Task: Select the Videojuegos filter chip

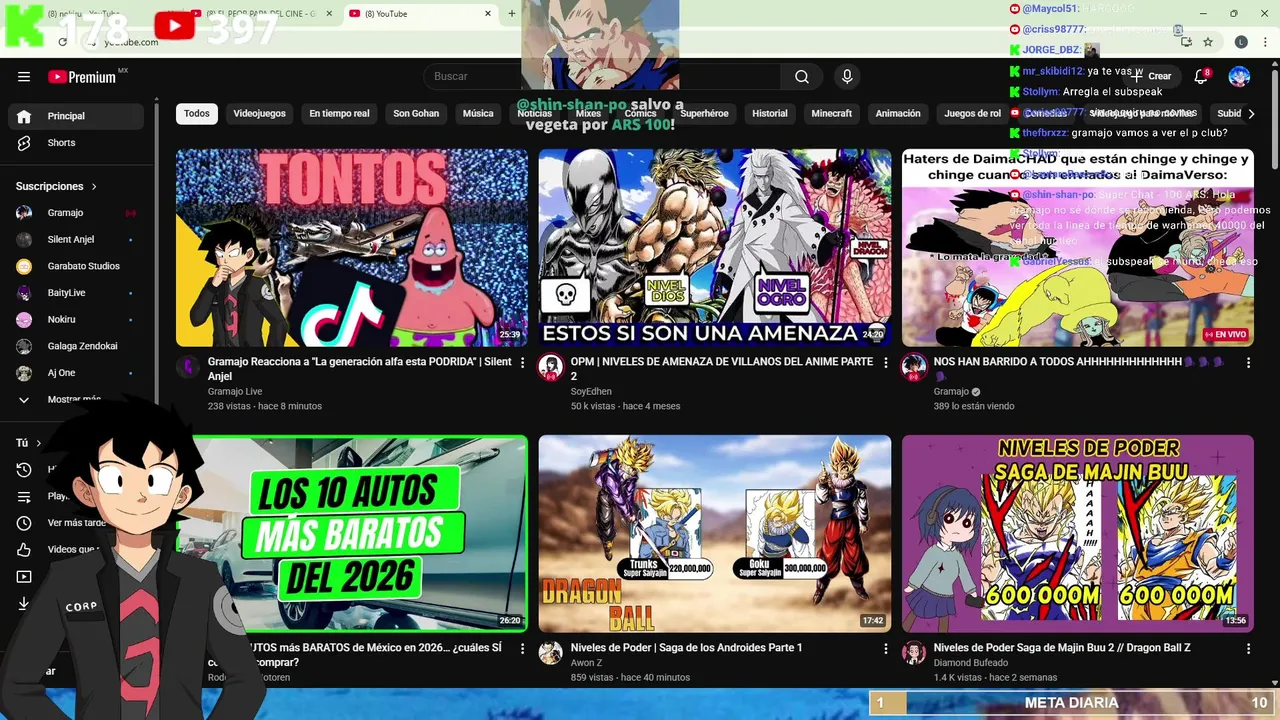Action: coord(260,113)
